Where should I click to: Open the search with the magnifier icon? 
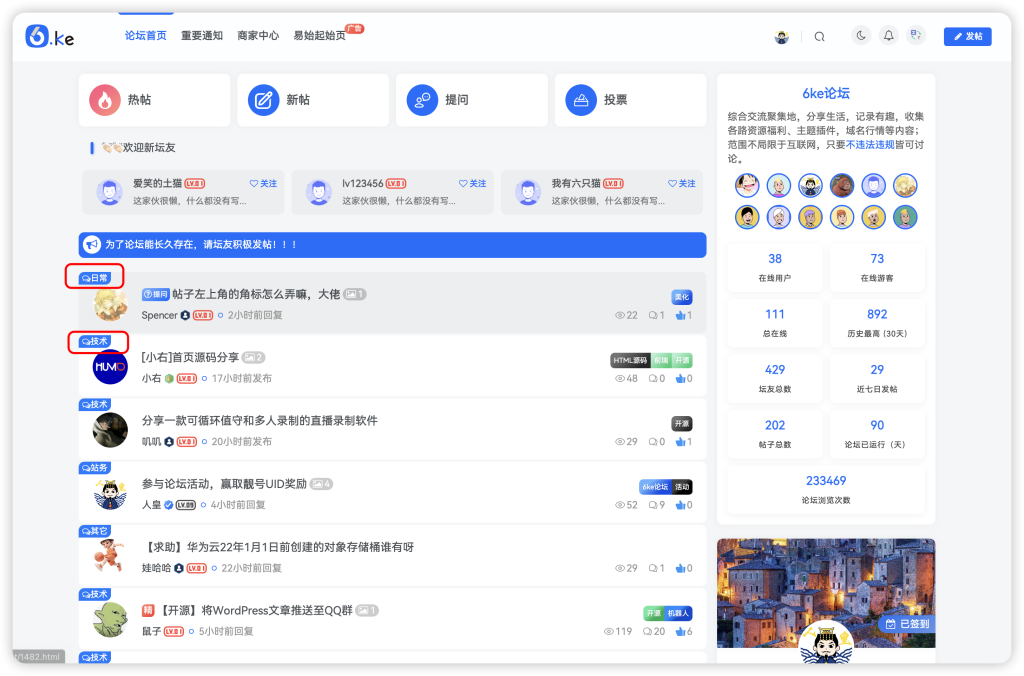click(819, 35)
